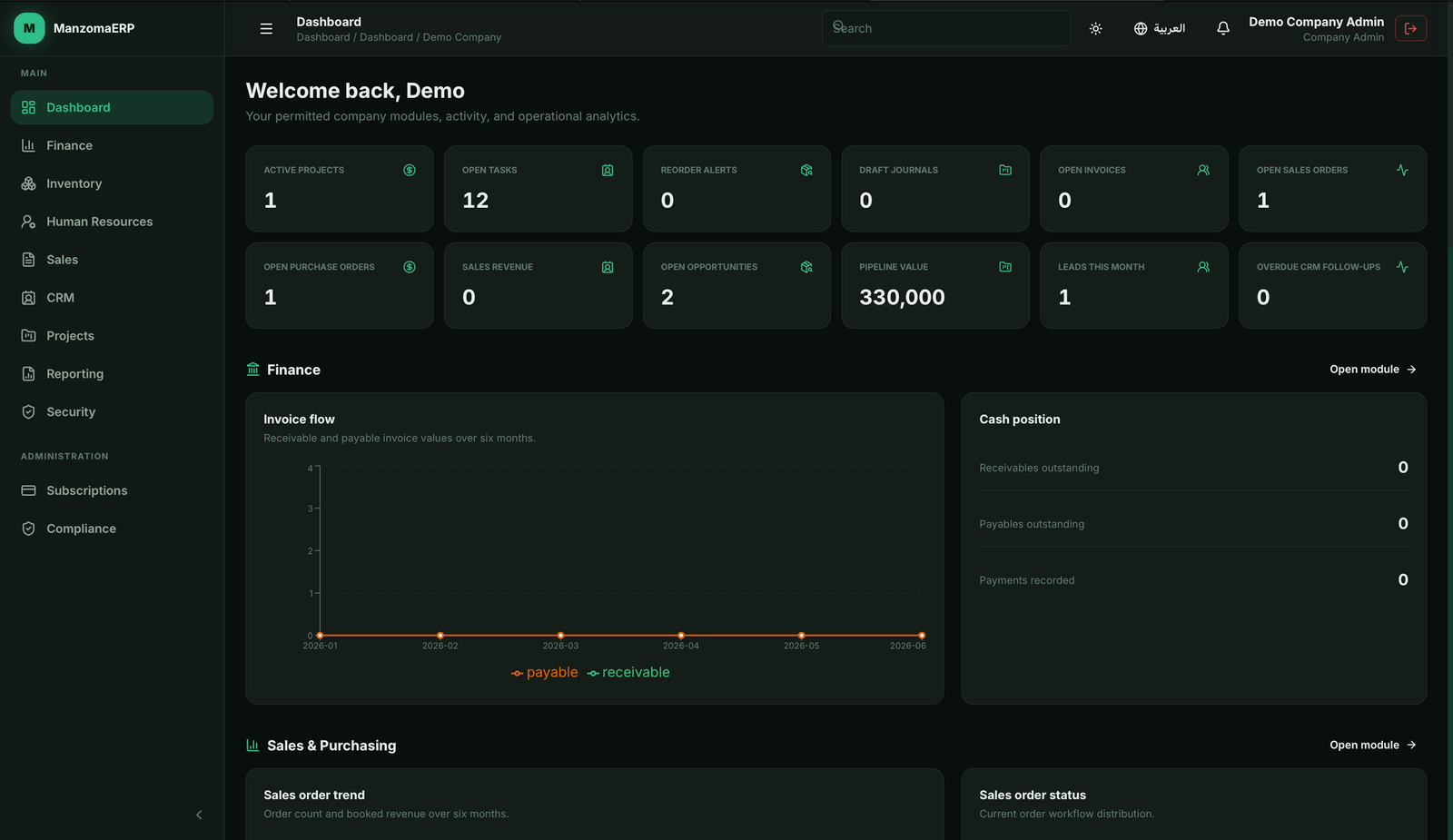The height and width of the screenshot is (840, 1453).
Task: Toggle the receivable legend series
Action: point(628,672)
